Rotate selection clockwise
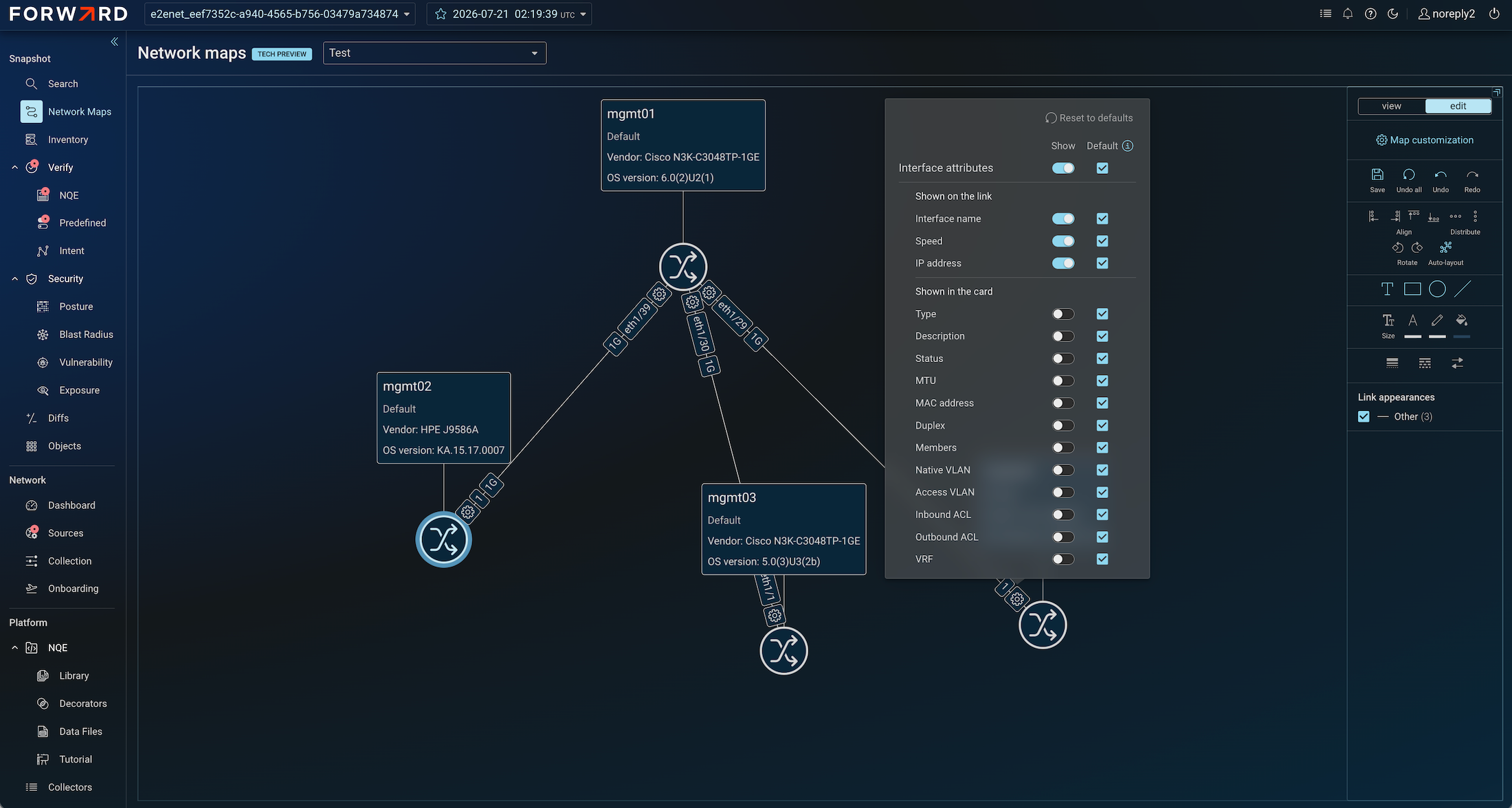 (1417, 247)
